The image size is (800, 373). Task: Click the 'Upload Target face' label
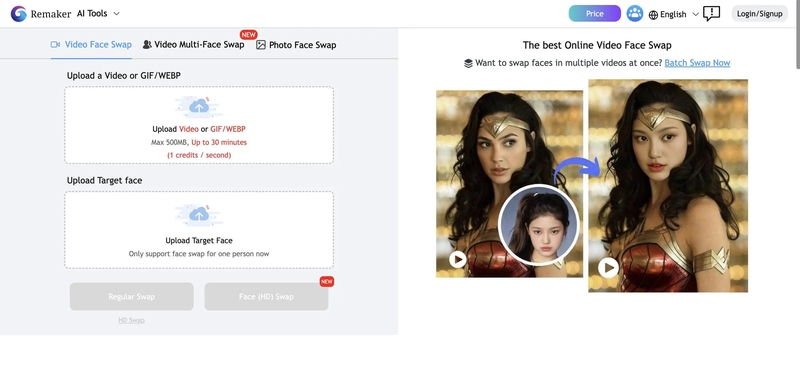coord(105,180)
